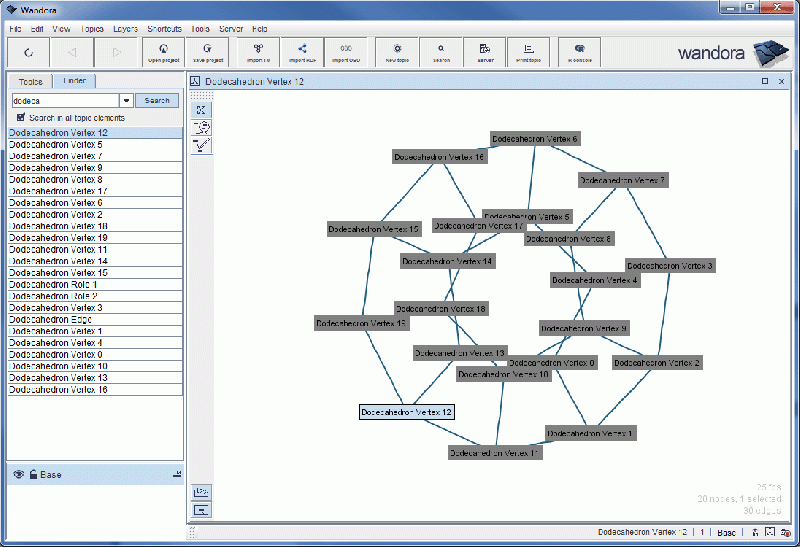800x547 pixels.
Task: Click the Open project toolbar icon
Action: (x=164, y=51)
